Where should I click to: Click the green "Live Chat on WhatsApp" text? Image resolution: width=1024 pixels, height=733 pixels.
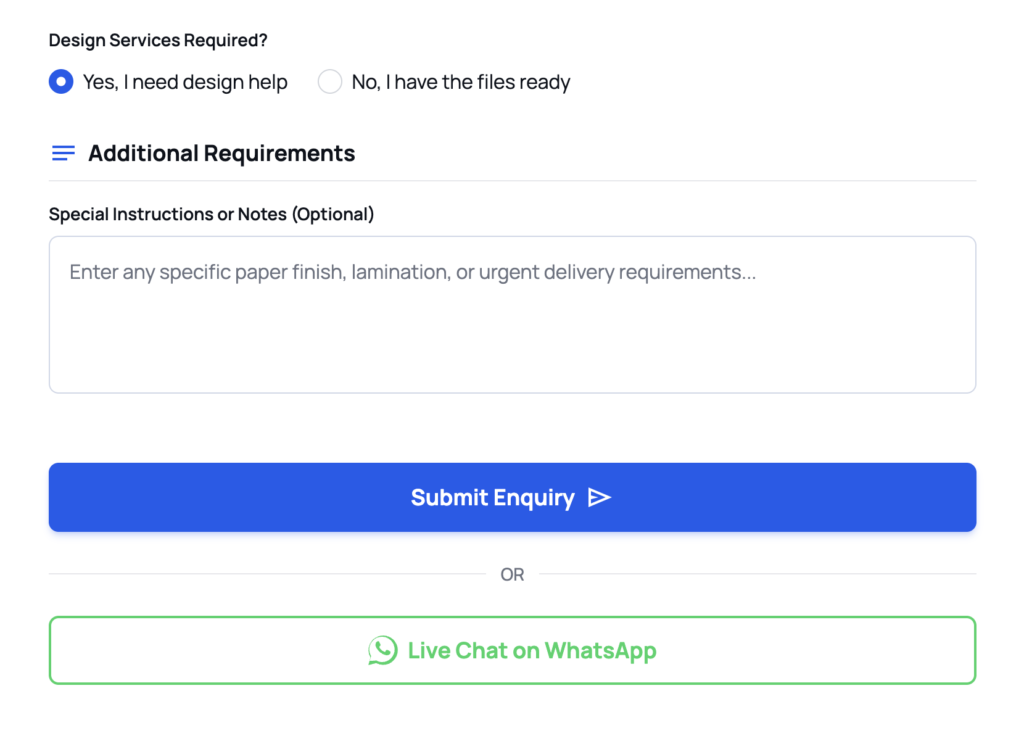[532, 651]
